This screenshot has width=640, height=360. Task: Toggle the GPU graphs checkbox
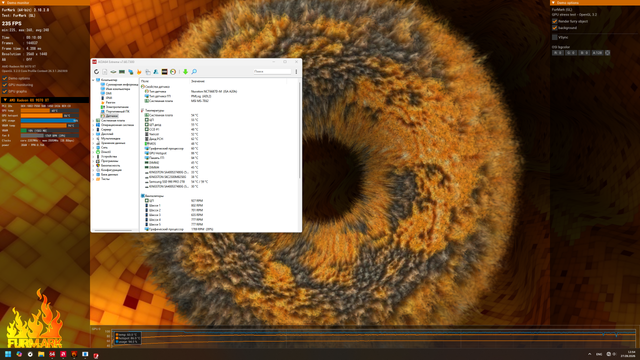(5, 91)
